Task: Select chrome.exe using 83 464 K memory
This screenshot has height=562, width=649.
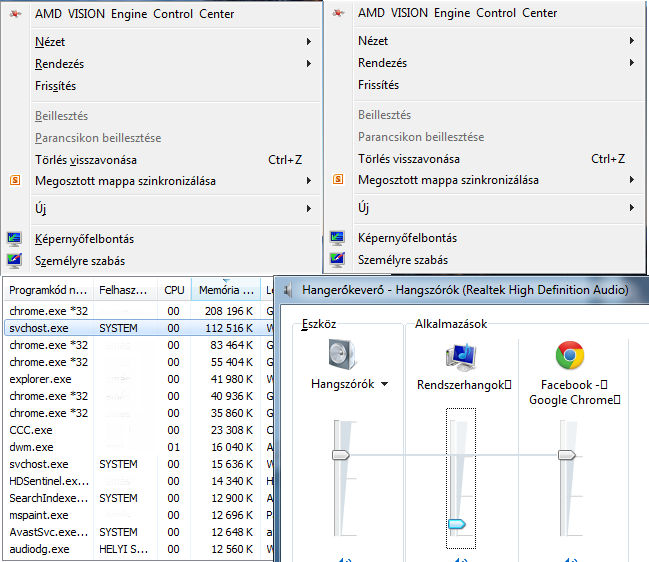Action: (139, 345)
